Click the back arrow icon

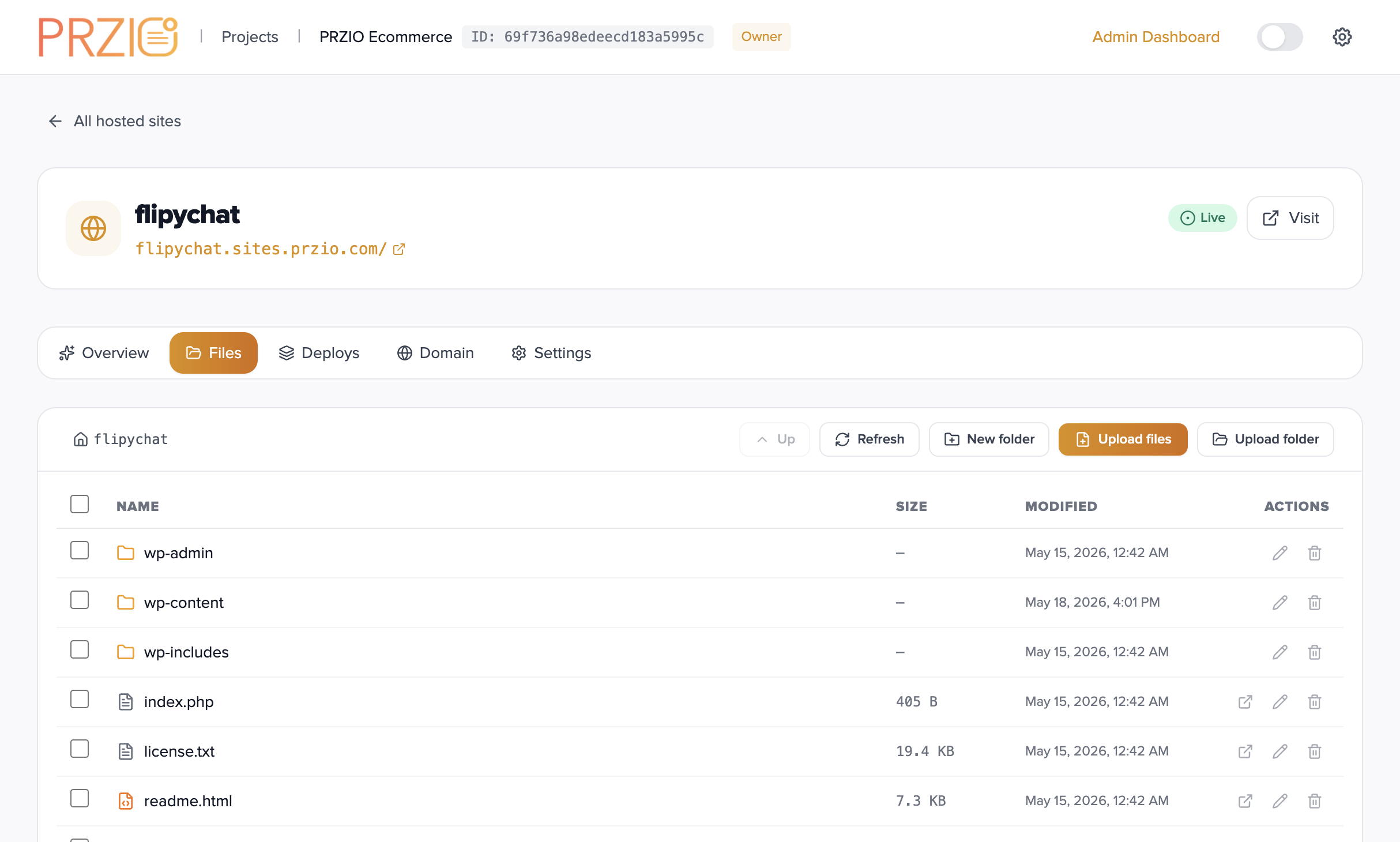point(55,121)
